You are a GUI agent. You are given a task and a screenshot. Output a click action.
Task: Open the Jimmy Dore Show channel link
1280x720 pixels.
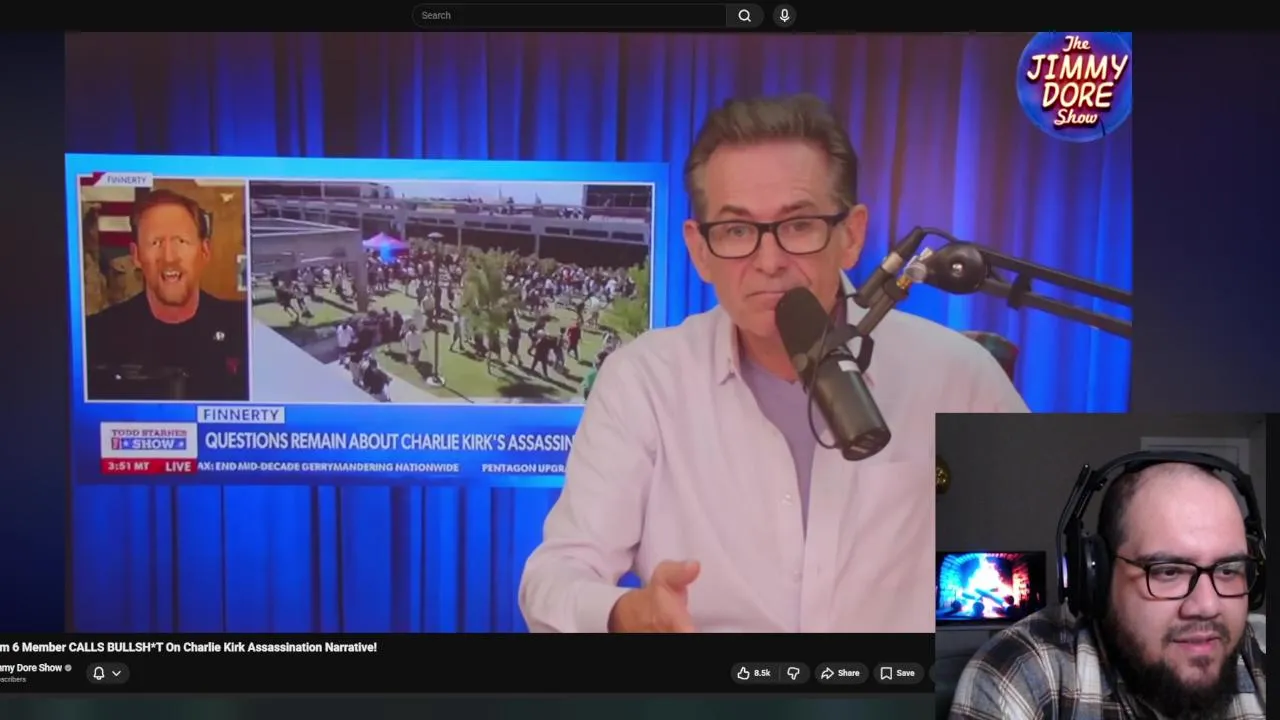(x=32, y=668)
